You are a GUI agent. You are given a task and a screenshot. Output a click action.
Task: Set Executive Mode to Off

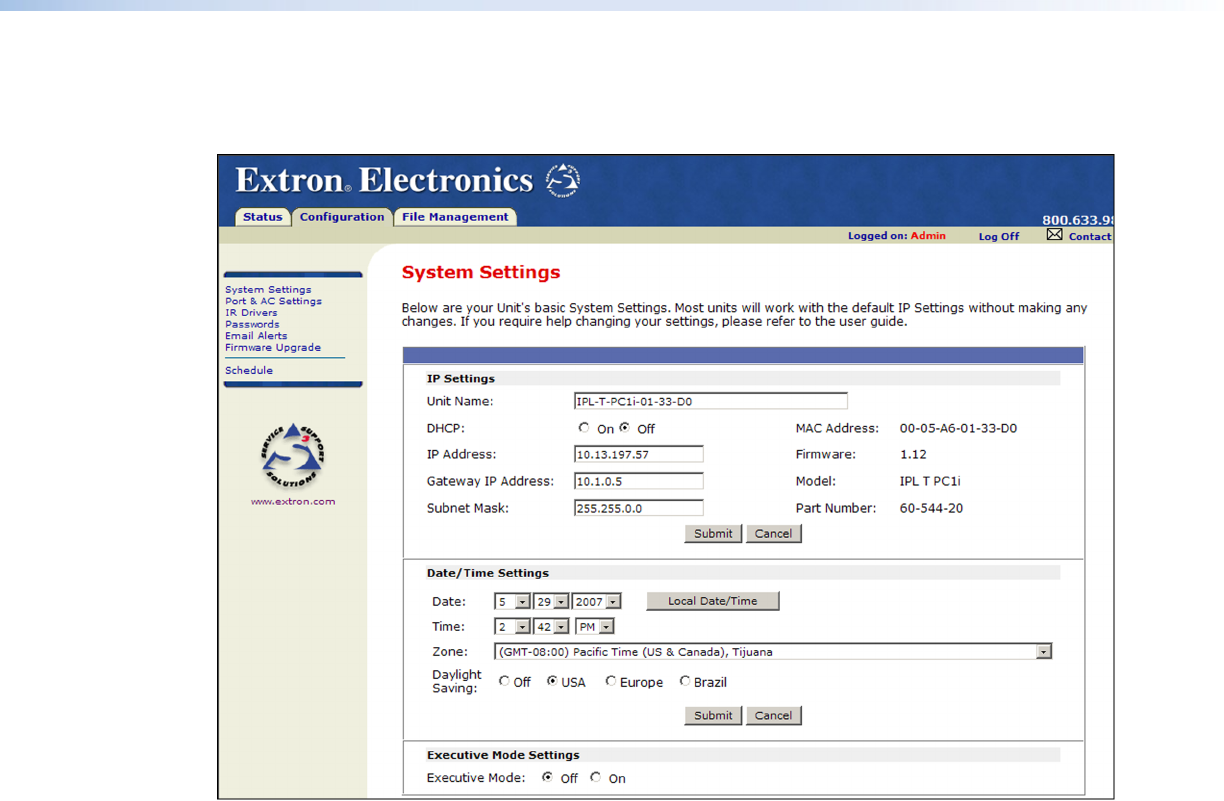point(547,777)
